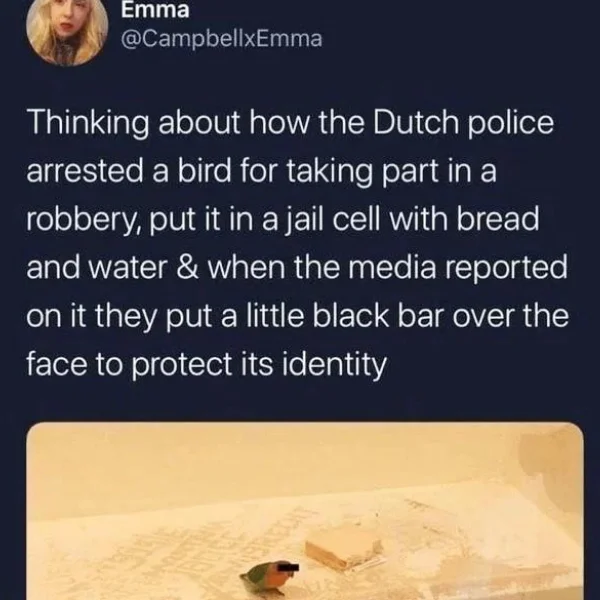Viewport: 600px width, 600px height.
Task: Click the green bird in the photo
Action: [x=265, y=579]
